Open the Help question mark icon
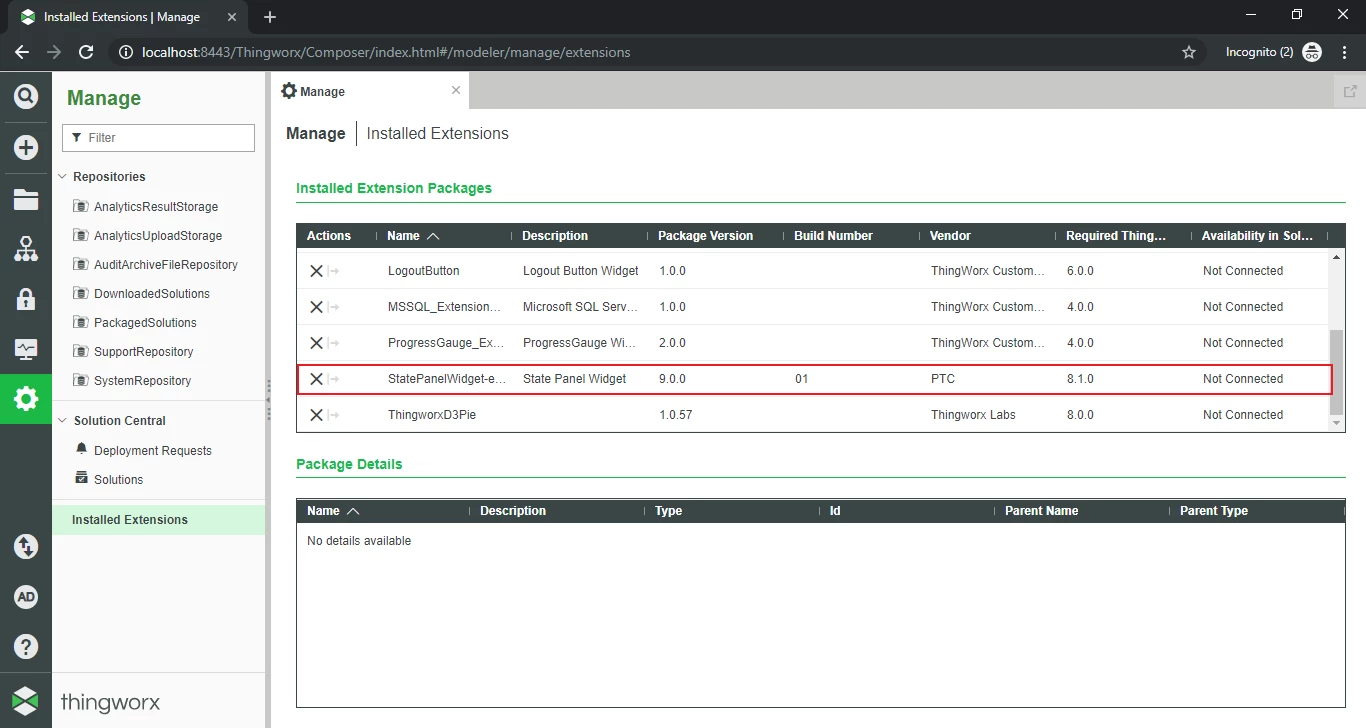Image resolution: width=1366 pixels, height=728 pixels. [x=26, y=647]
